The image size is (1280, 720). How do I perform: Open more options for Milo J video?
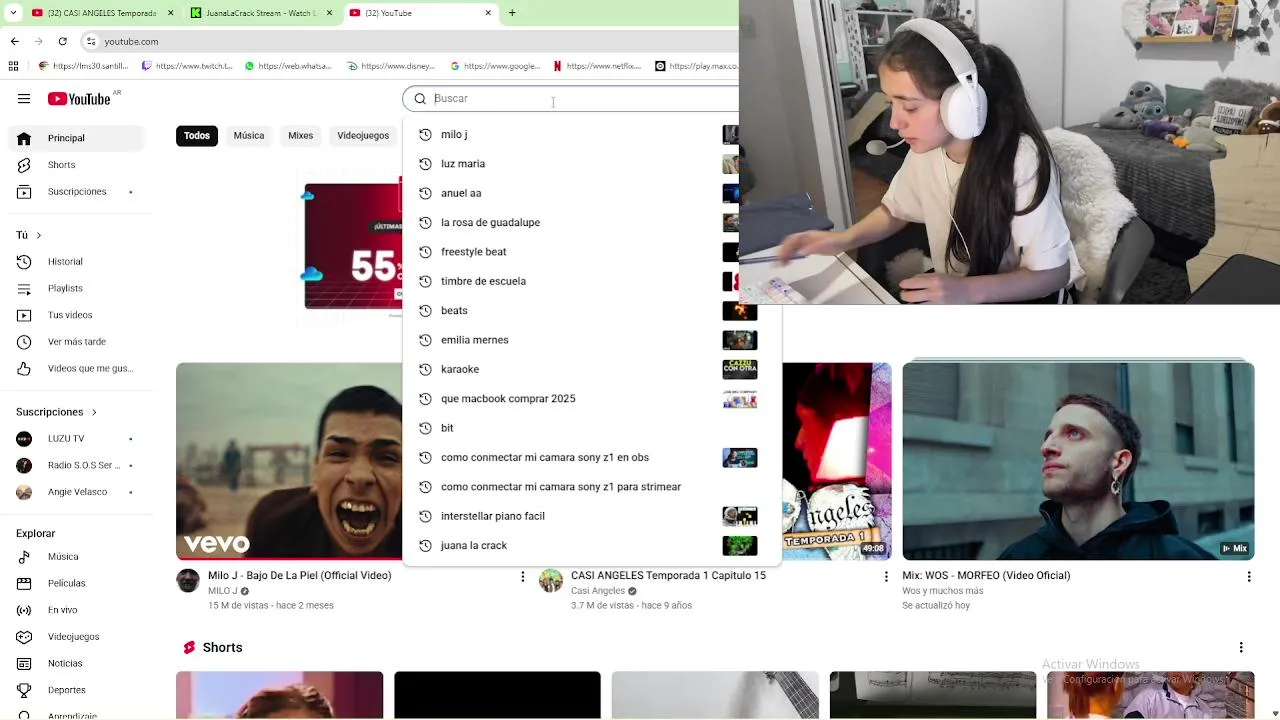[522, 577]
